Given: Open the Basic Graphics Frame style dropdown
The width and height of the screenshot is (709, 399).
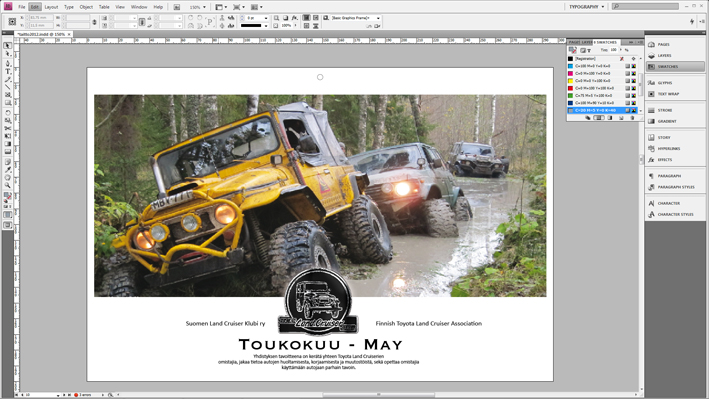Looking at the screenshot, I should [355, 18].
